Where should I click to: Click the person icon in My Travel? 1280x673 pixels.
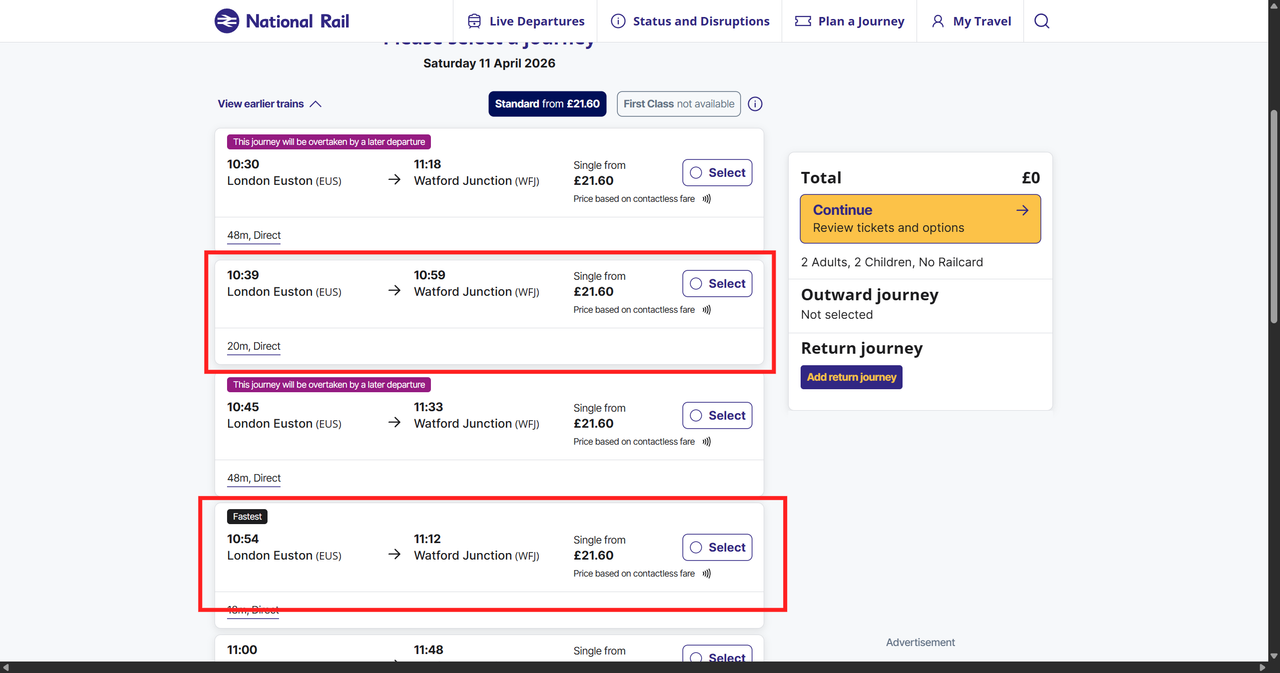pyautogui.click(x=938, y=21)
